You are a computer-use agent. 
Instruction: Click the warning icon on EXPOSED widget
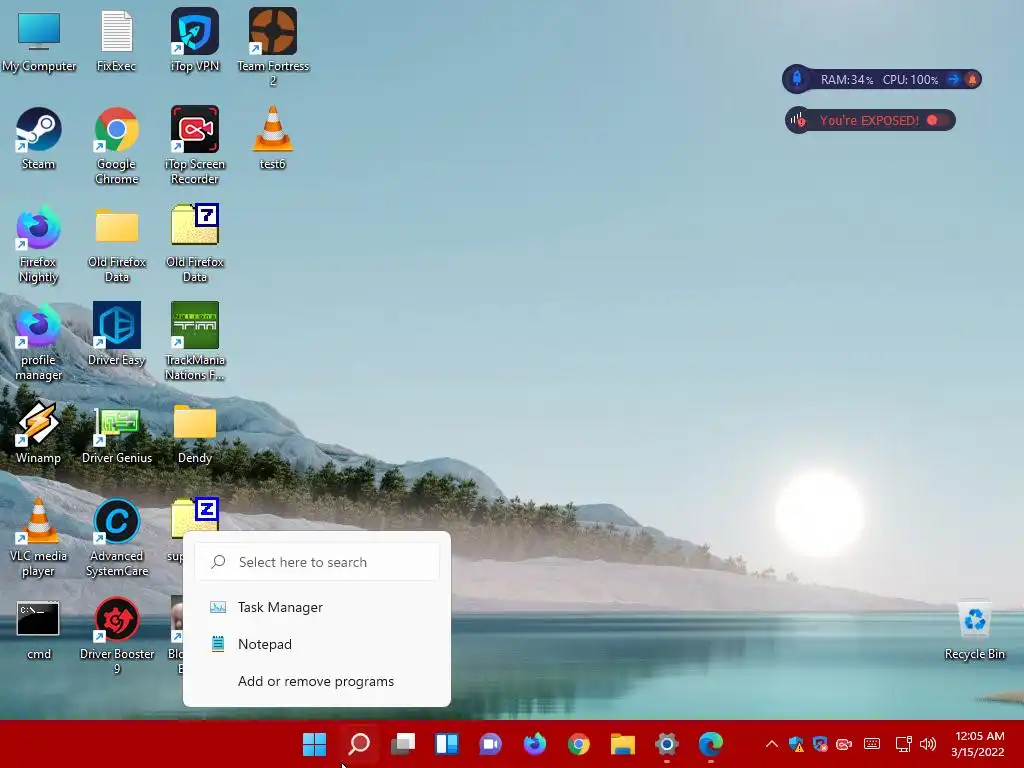(797, 120)
